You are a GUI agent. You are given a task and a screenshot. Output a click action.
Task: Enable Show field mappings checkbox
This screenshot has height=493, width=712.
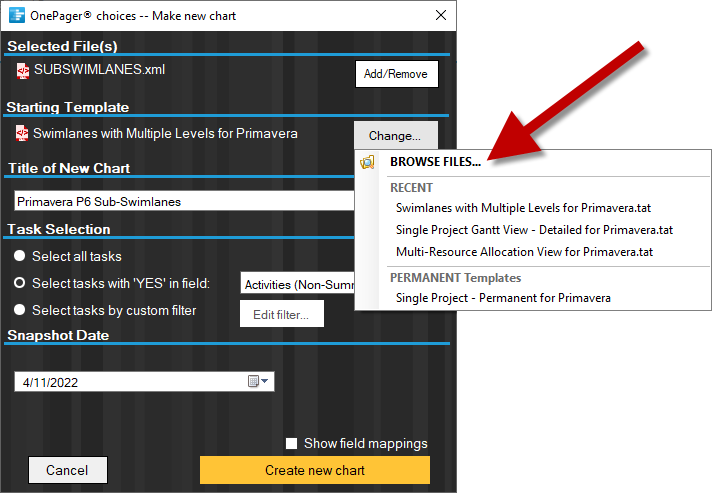[x=292, y=444]
